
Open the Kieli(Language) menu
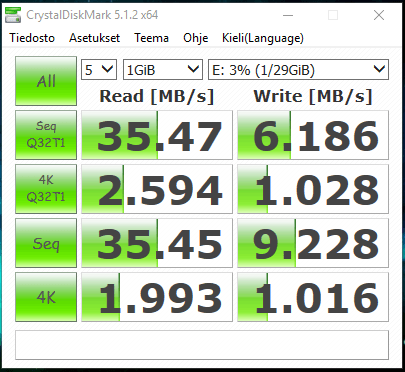pyautogui.click(x=263, y=38)
